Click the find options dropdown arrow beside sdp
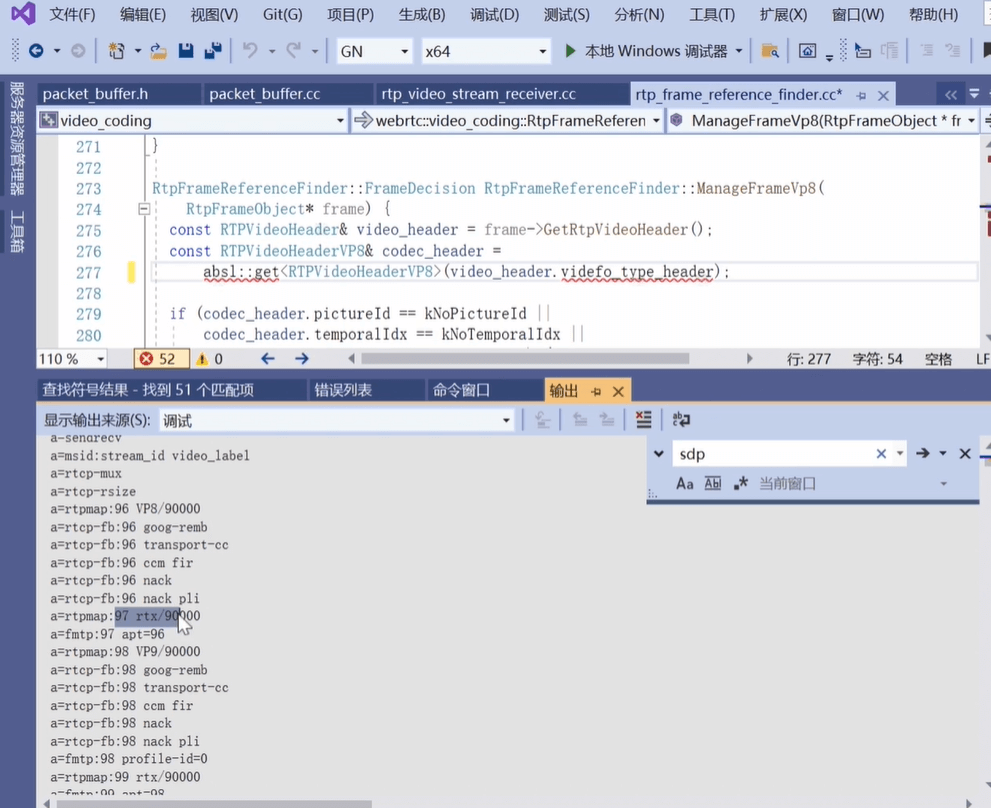 pyautogui.click(x=899, y=453)
